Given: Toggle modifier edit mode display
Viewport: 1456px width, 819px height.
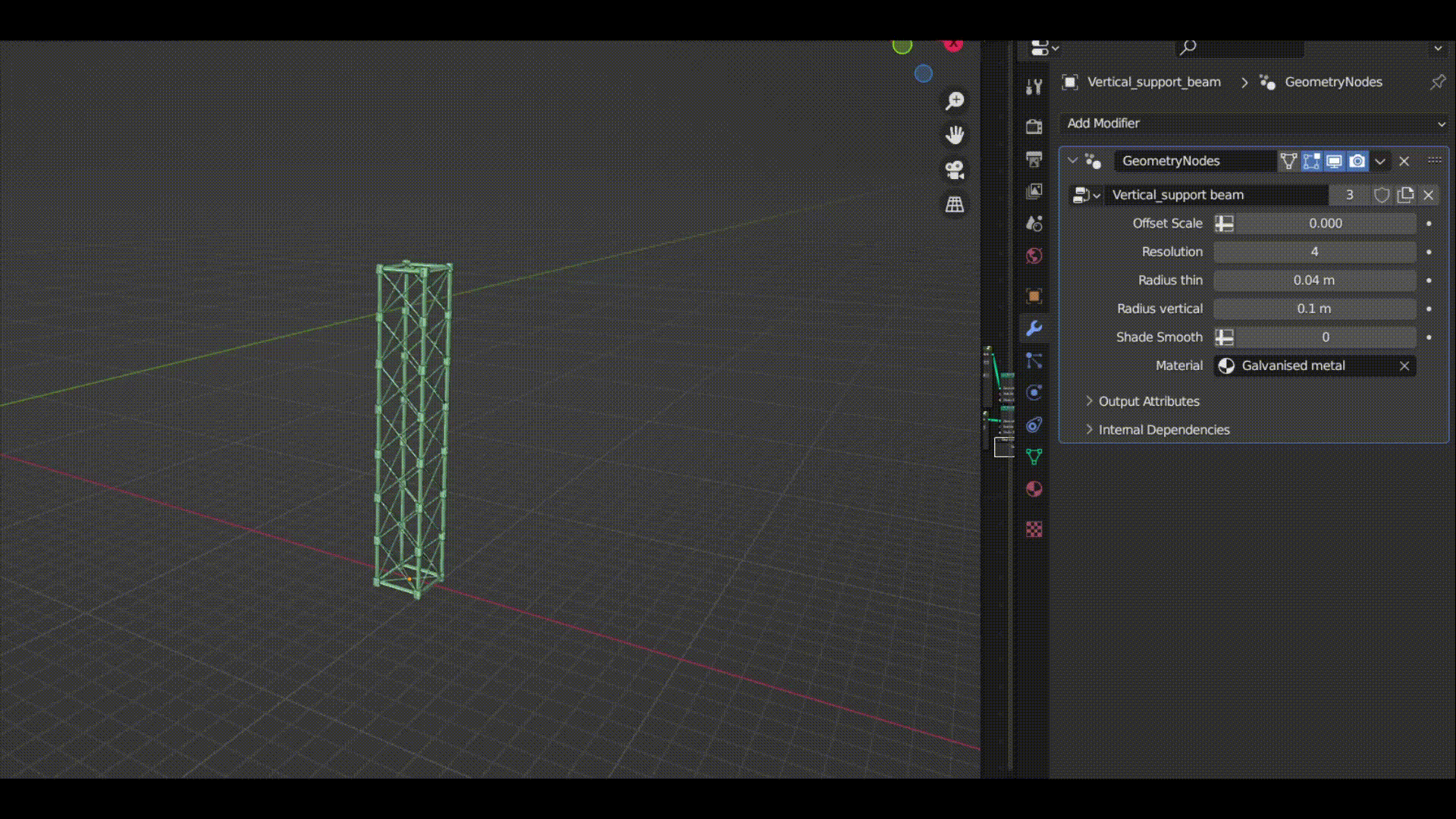Looking at the screenshot, I should 1311,161.
